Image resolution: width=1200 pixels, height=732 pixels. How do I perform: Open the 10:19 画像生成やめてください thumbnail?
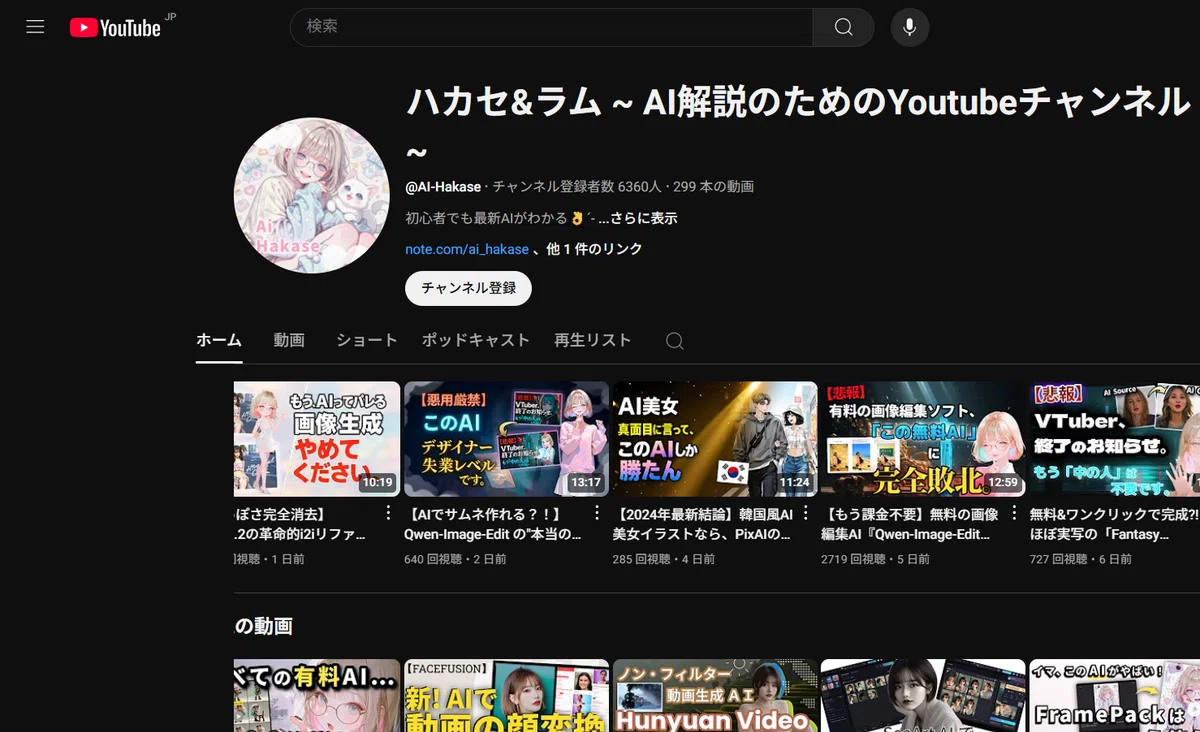click(x=317, y=439)
